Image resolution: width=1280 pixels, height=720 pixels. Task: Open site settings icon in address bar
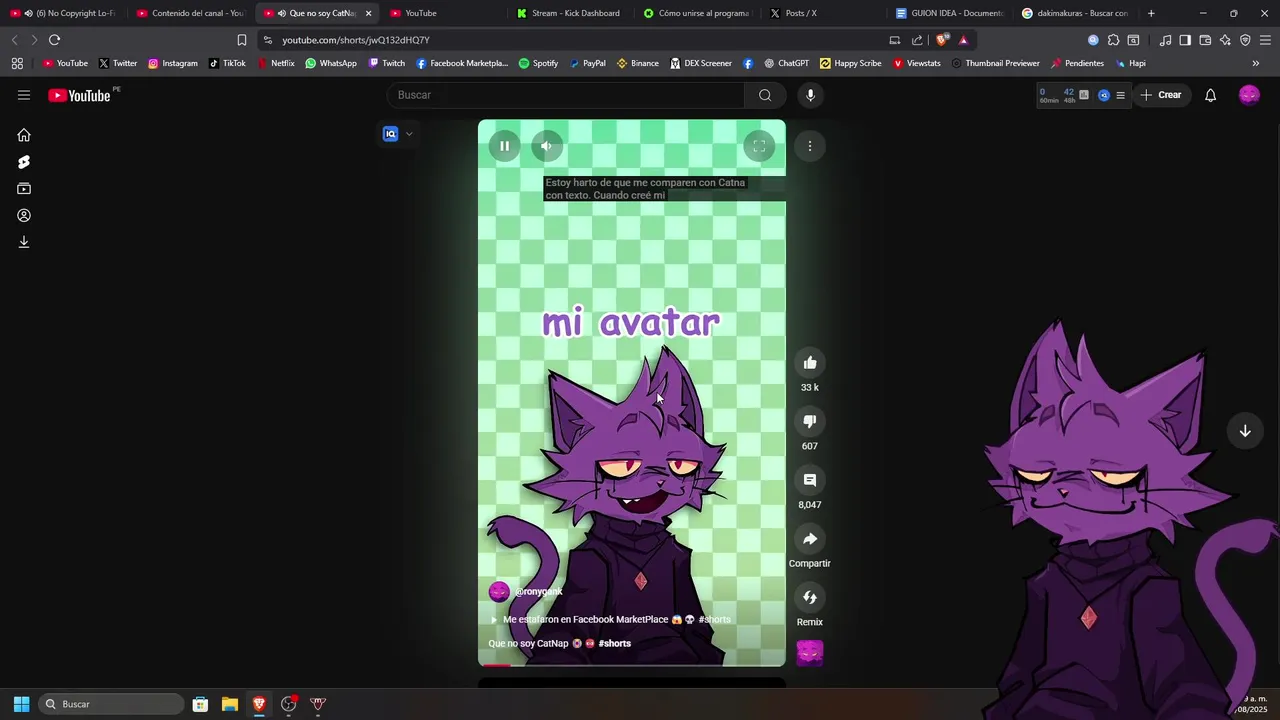[267, 40]
